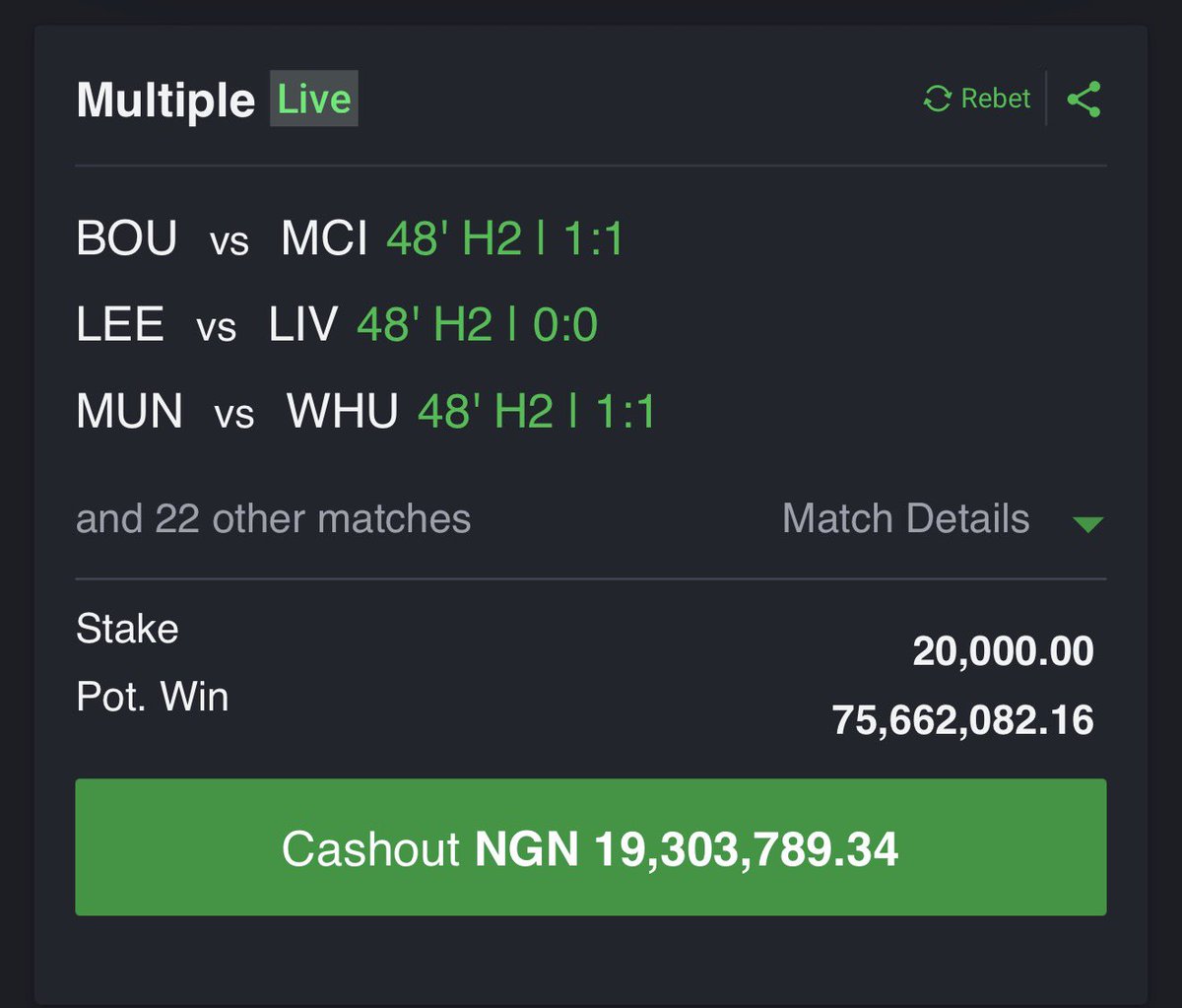Screen dimensions: 1182x1008
Task: Click the MCI team abbreviation
Action: tap(324, 239)
